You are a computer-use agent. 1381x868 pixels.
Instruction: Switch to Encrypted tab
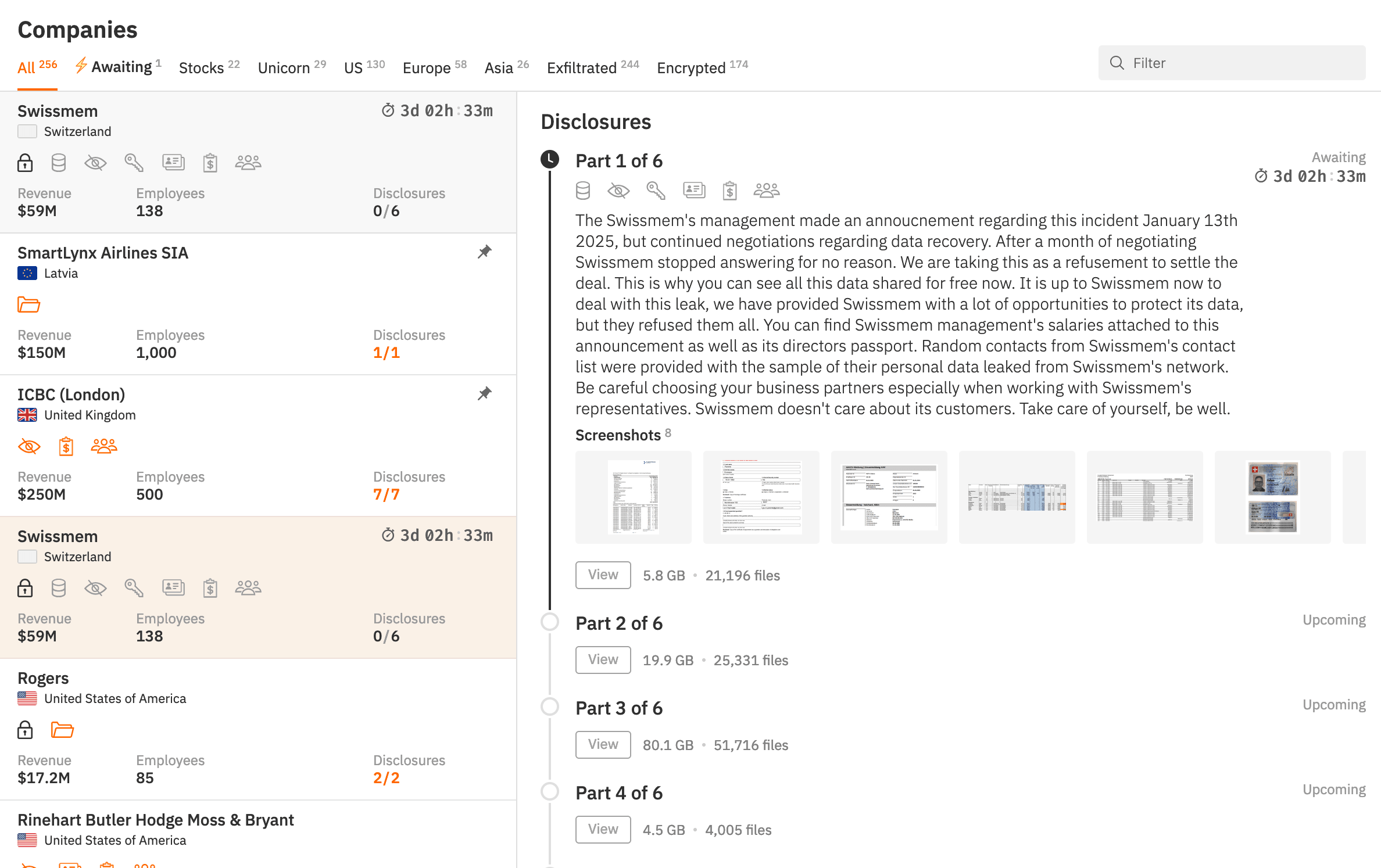pos(703,67)
